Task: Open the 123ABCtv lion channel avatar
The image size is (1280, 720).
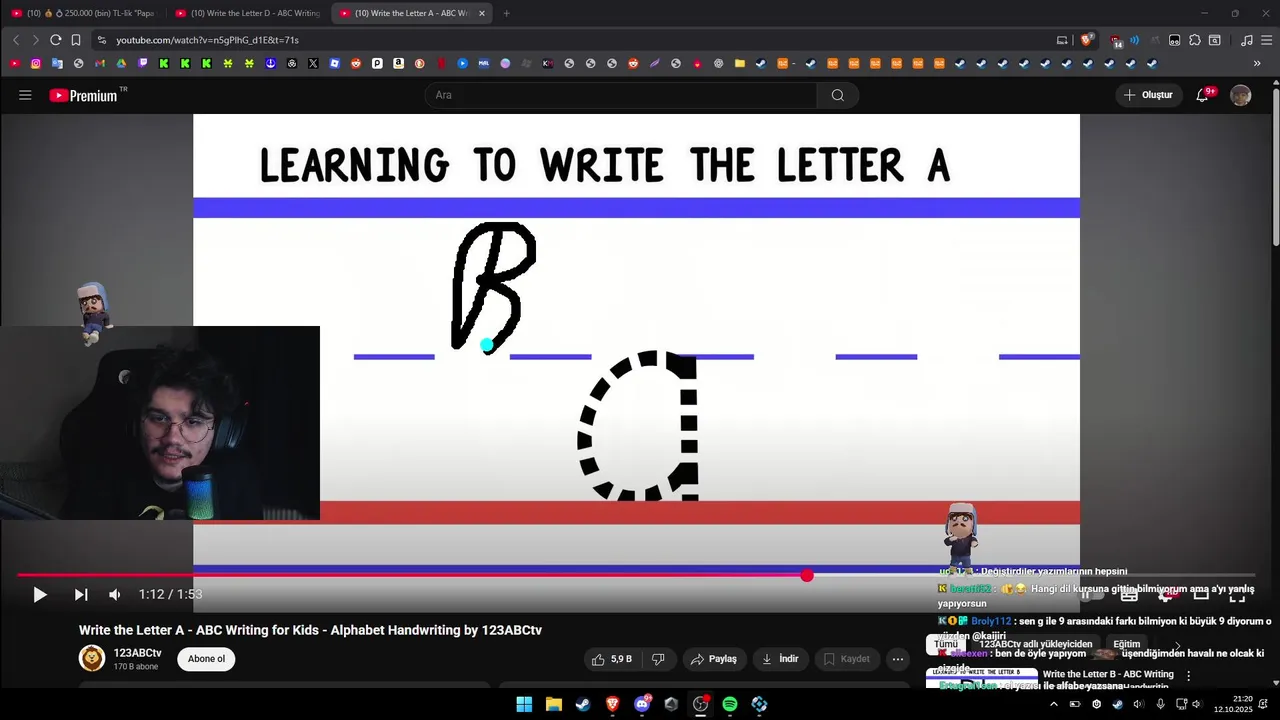Action: click(x=92, y=658)
